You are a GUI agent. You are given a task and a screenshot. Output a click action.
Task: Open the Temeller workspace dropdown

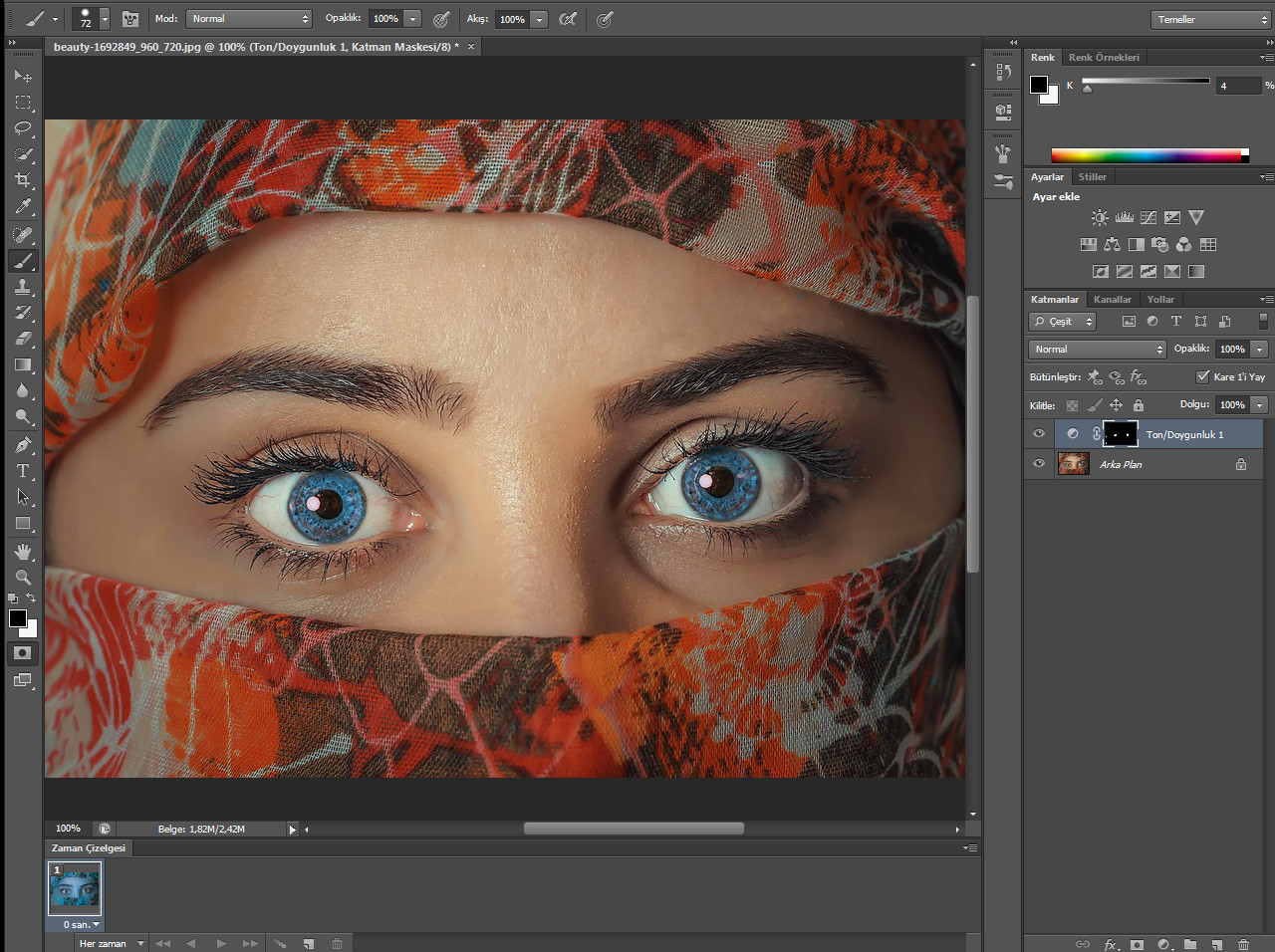tap(1211, 19)
